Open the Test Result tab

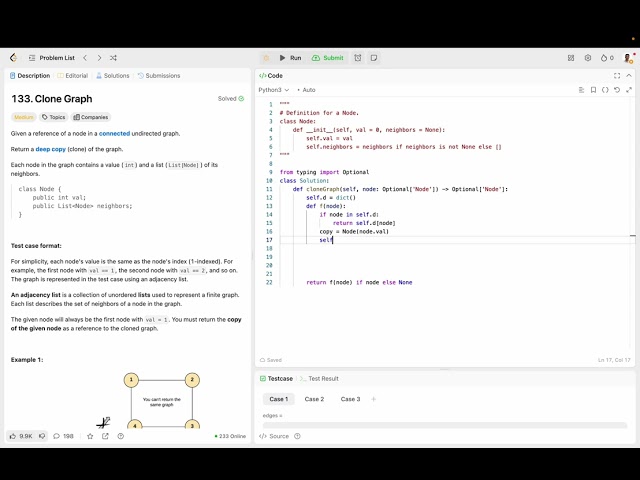(x=321, y=379)
